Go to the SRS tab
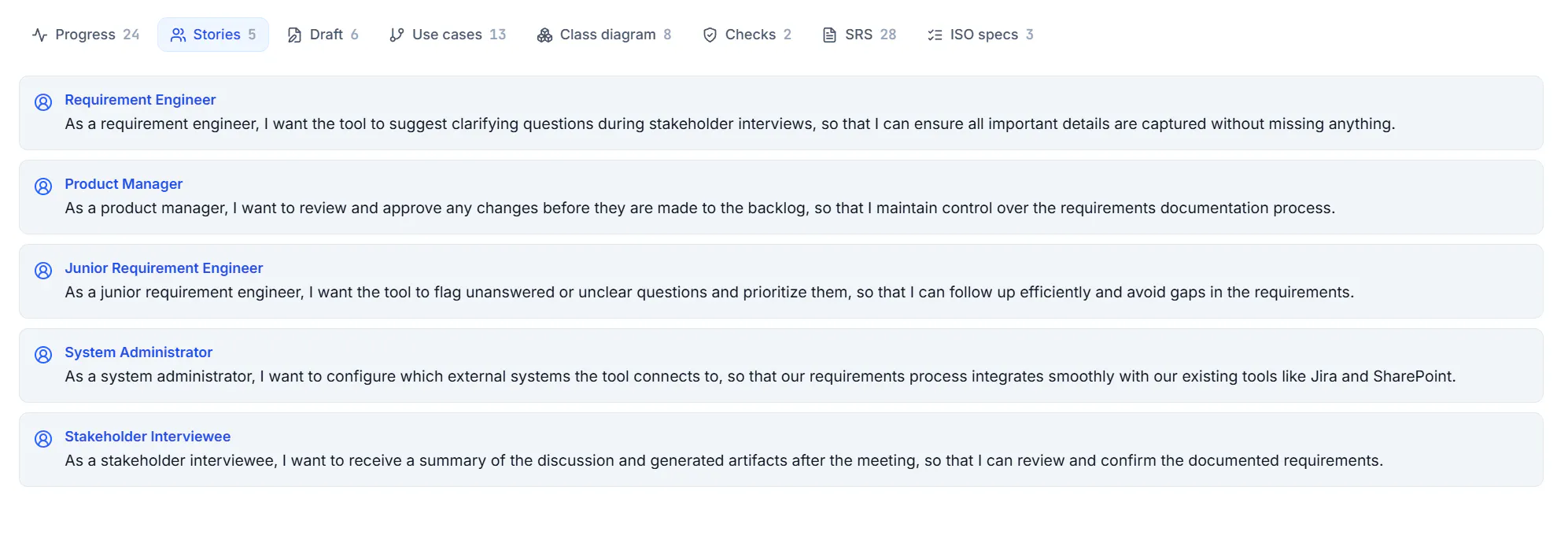 click(x=859, y=35)
